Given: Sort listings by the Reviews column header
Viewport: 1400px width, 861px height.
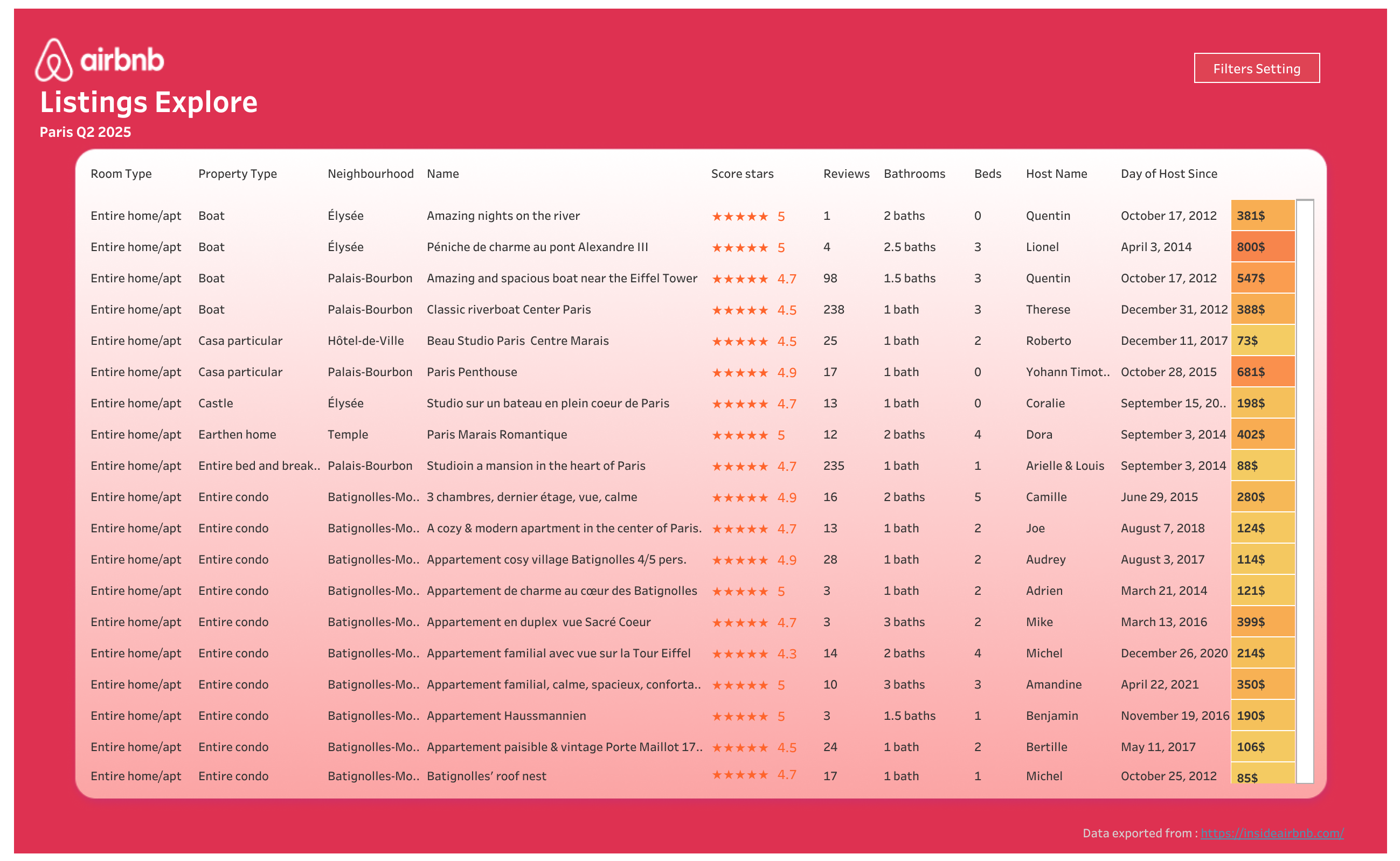Looking at the screenshot, I should pos(847,173).
